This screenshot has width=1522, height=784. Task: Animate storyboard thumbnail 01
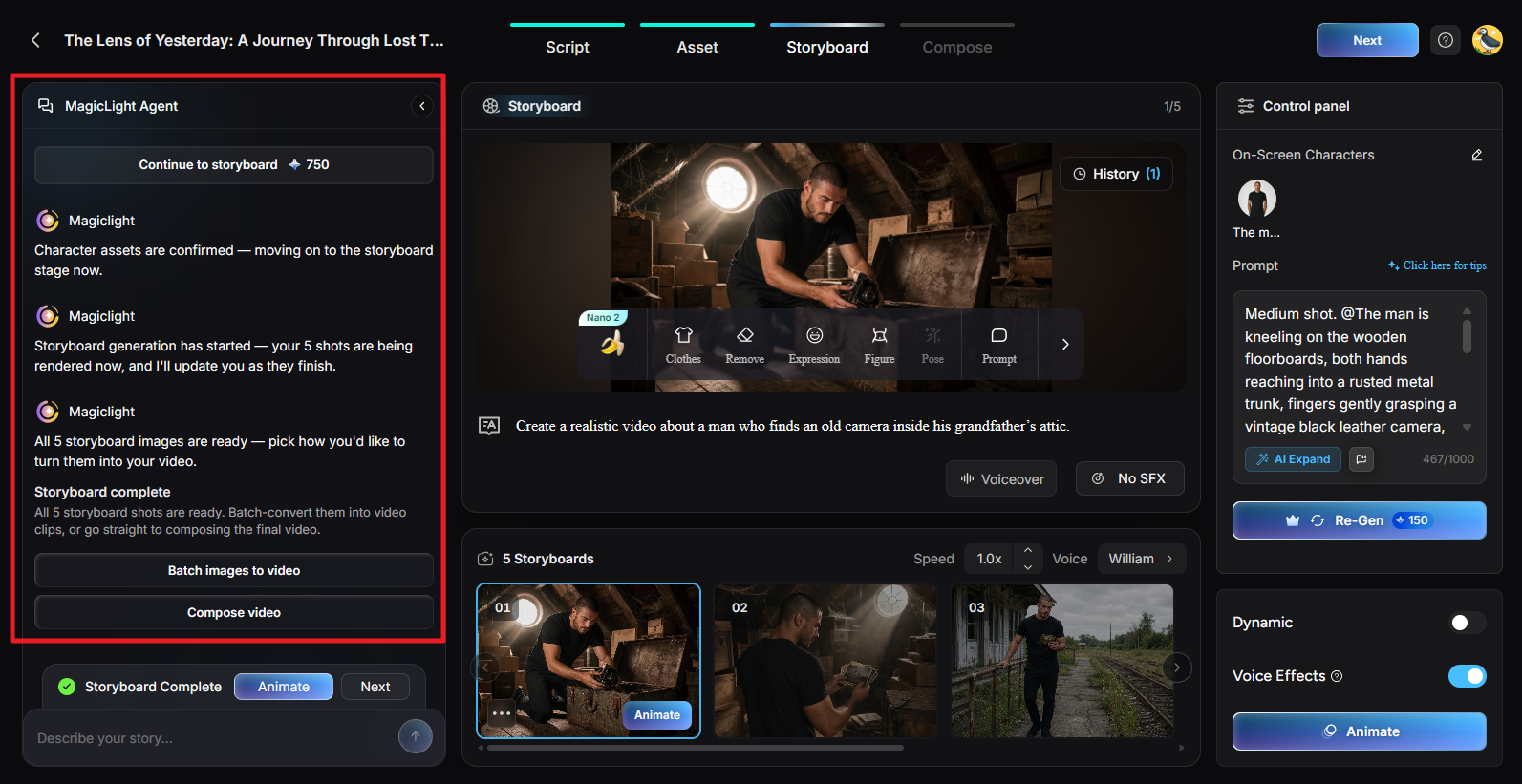(x=656, y=715)
